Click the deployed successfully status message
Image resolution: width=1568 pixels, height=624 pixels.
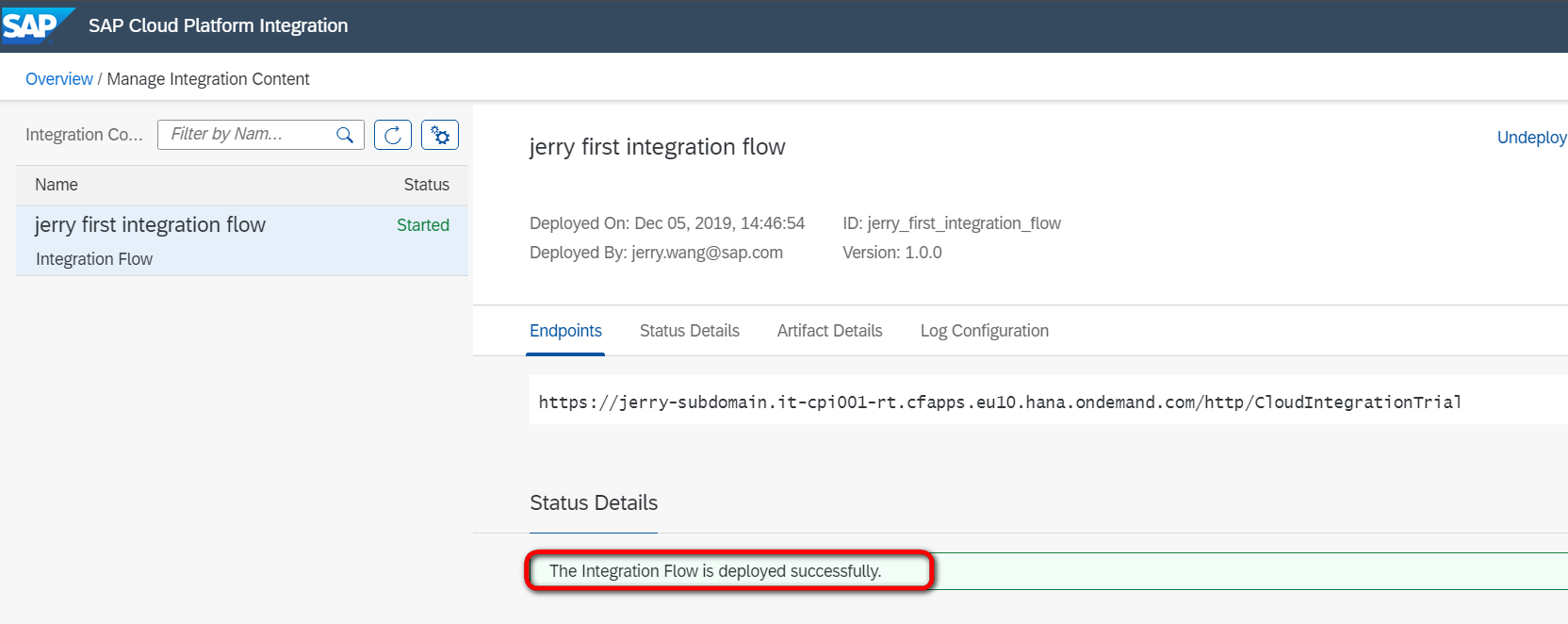click(x=715, y=571)
